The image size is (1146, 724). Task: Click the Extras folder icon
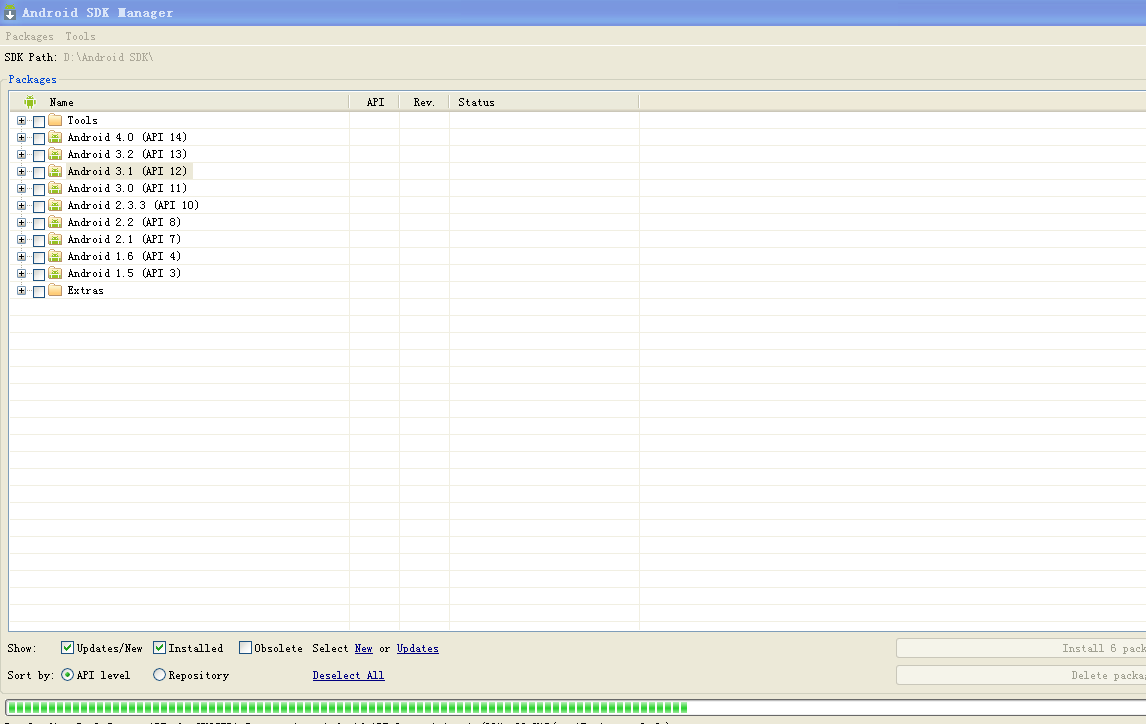click(x=55, y=290)
